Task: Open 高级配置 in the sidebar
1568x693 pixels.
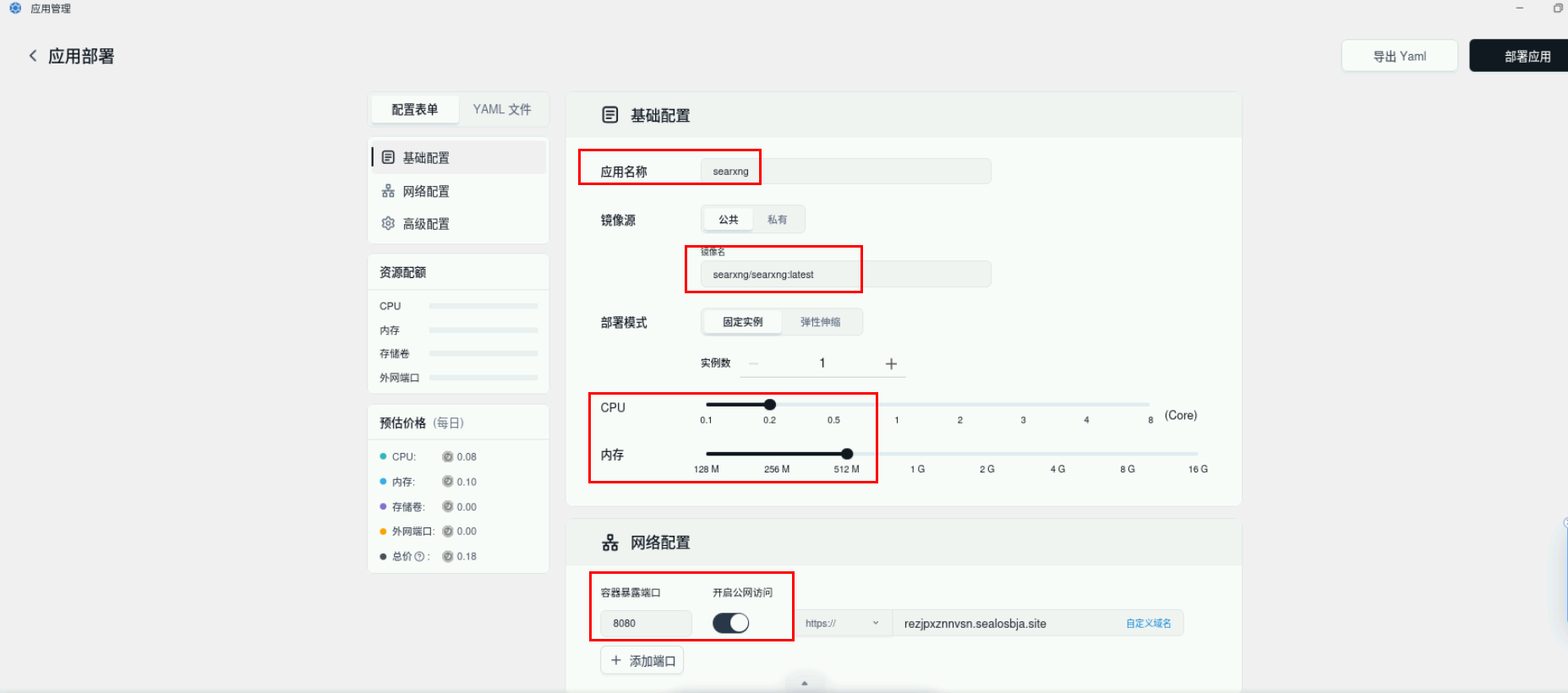Action: click(x=459, y=223)
